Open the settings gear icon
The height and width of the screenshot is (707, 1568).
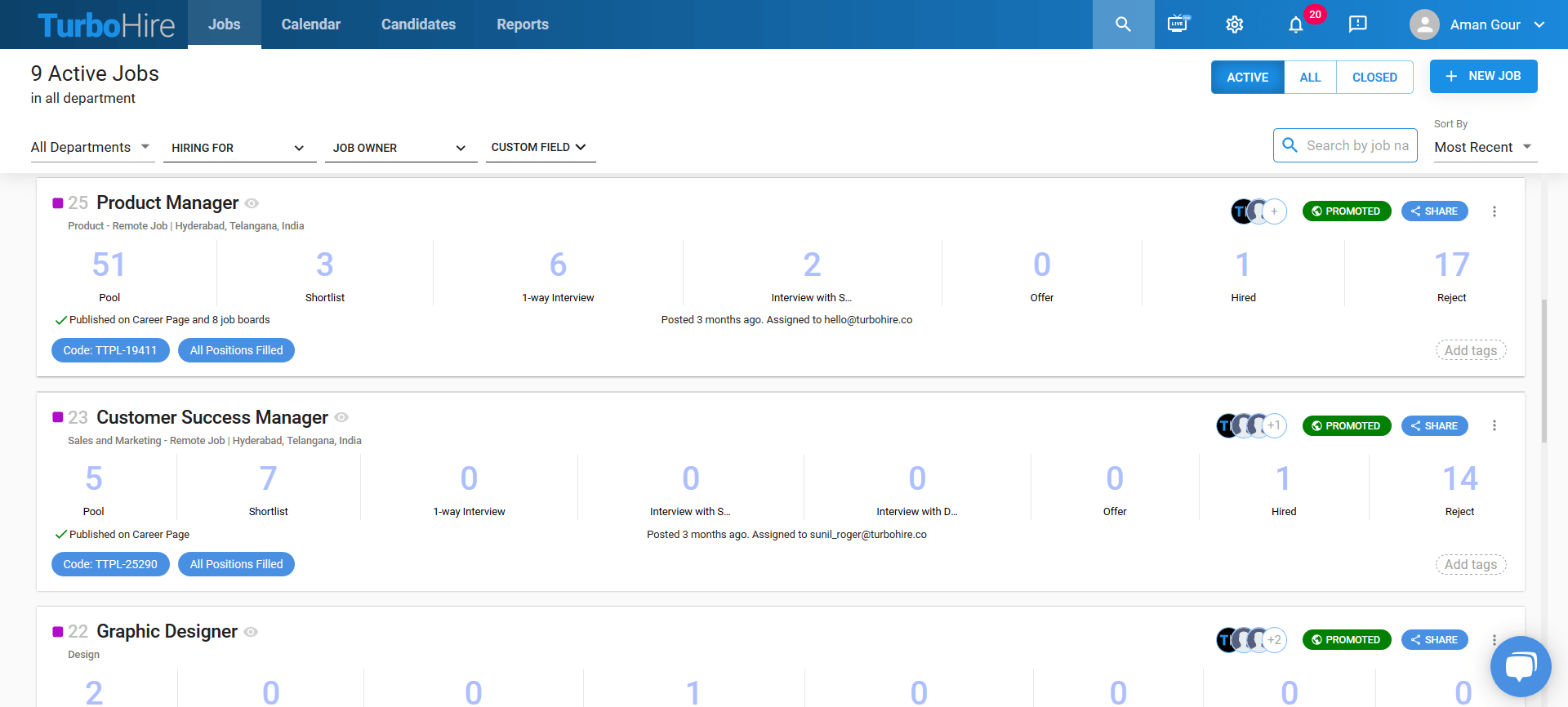[1235, 24]
